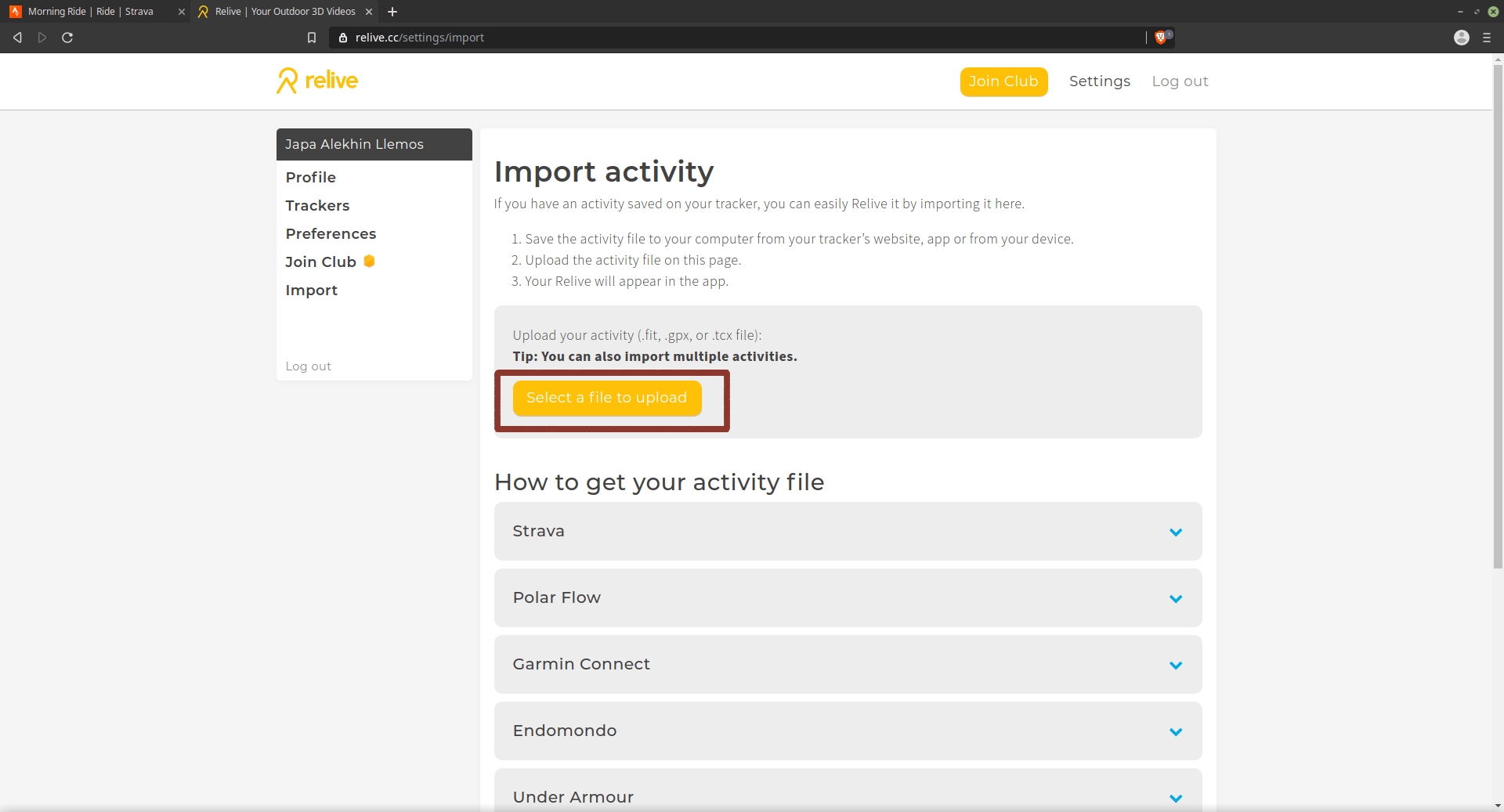Image resolution: width=1504 pixels, height=812 pixels.
Task: Expand the Endomondo instructions chevron
Action: coord(1175,731)
